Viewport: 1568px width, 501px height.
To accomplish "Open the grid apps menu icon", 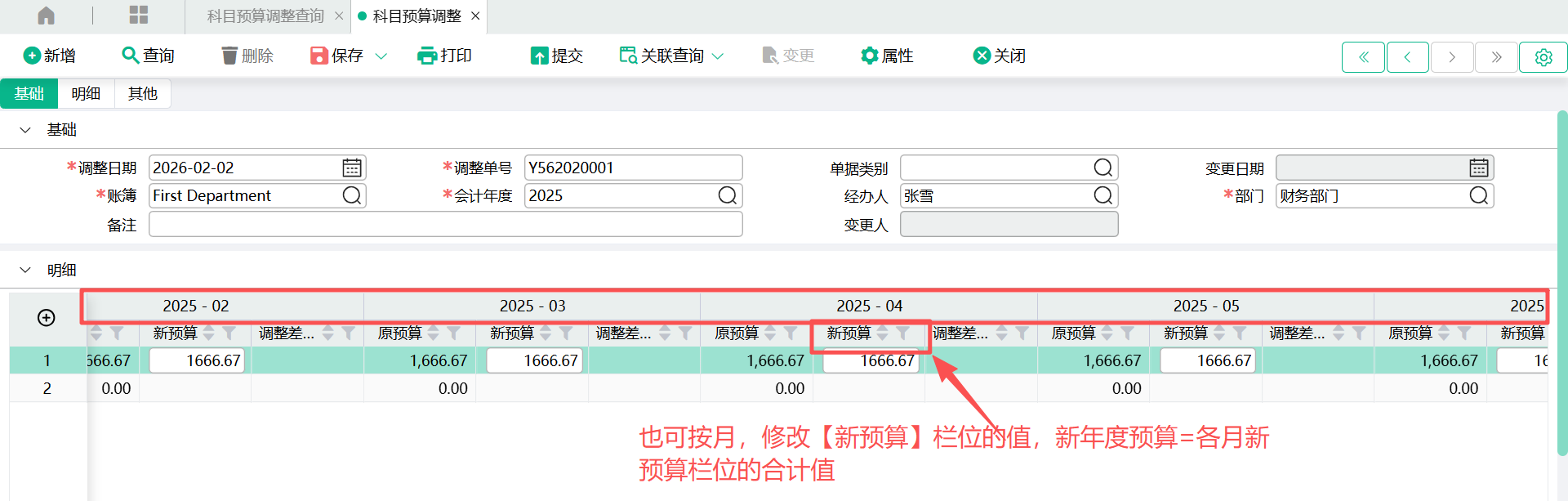I will point(139,16).
